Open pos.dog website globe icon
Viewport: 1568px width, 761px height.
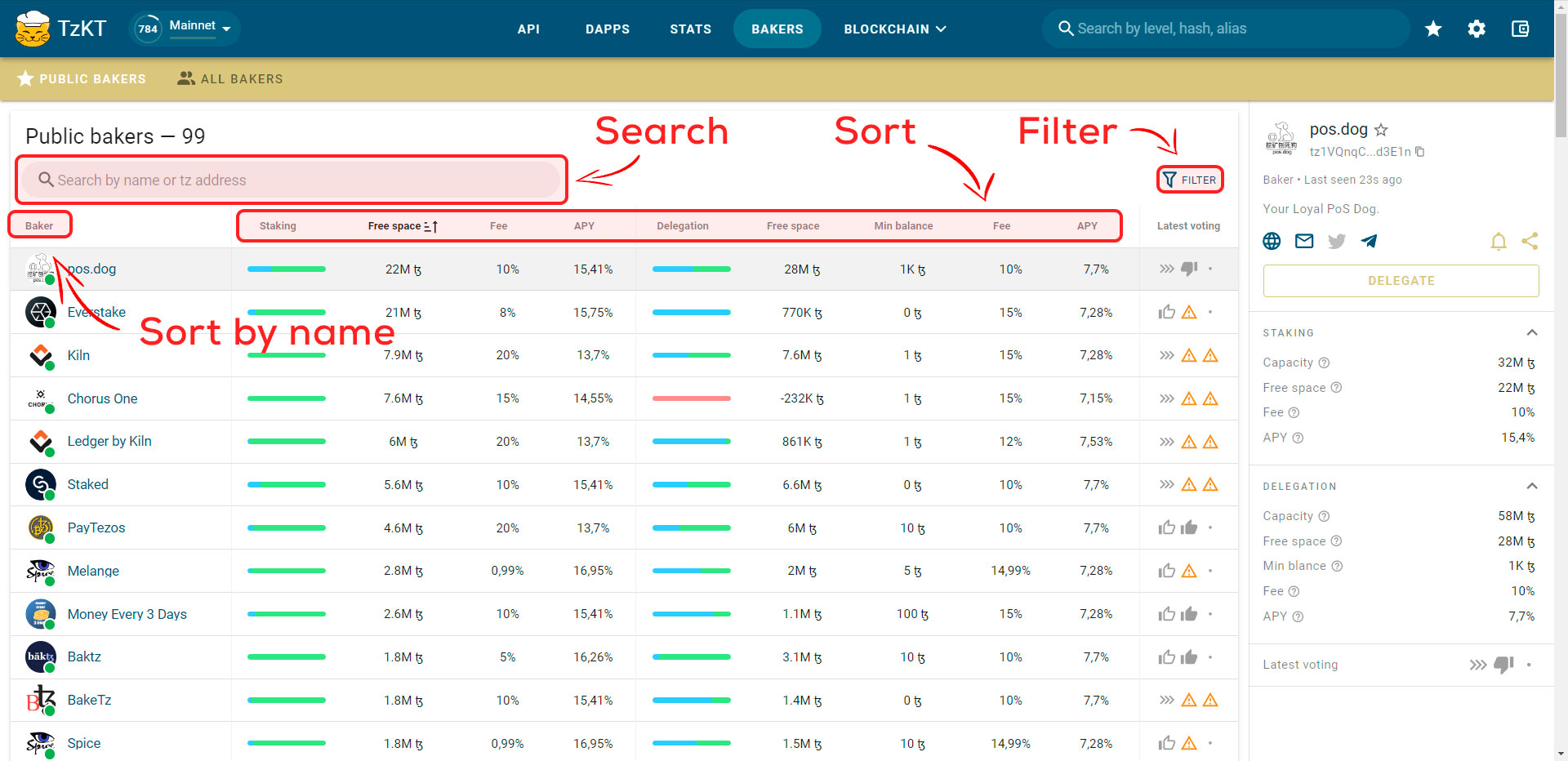1272,241
